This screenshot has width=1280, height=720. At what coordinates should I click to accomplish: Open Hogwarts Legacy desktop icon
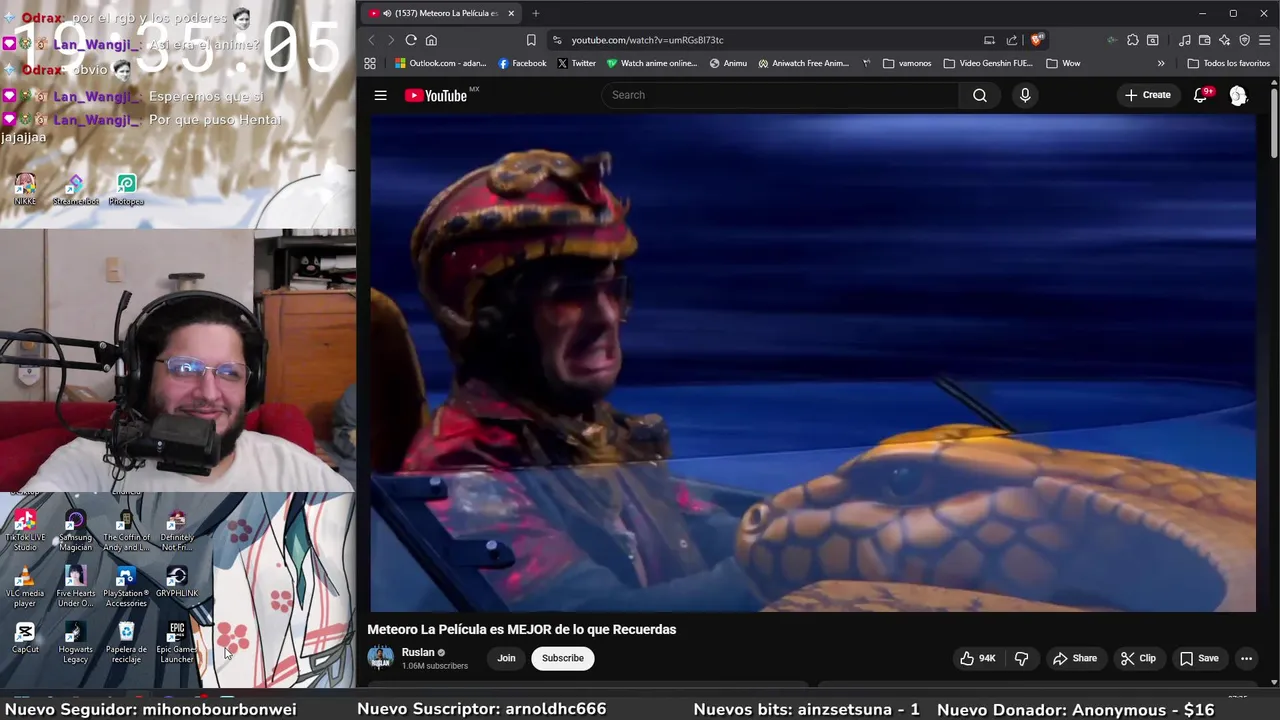coord(75,643)
